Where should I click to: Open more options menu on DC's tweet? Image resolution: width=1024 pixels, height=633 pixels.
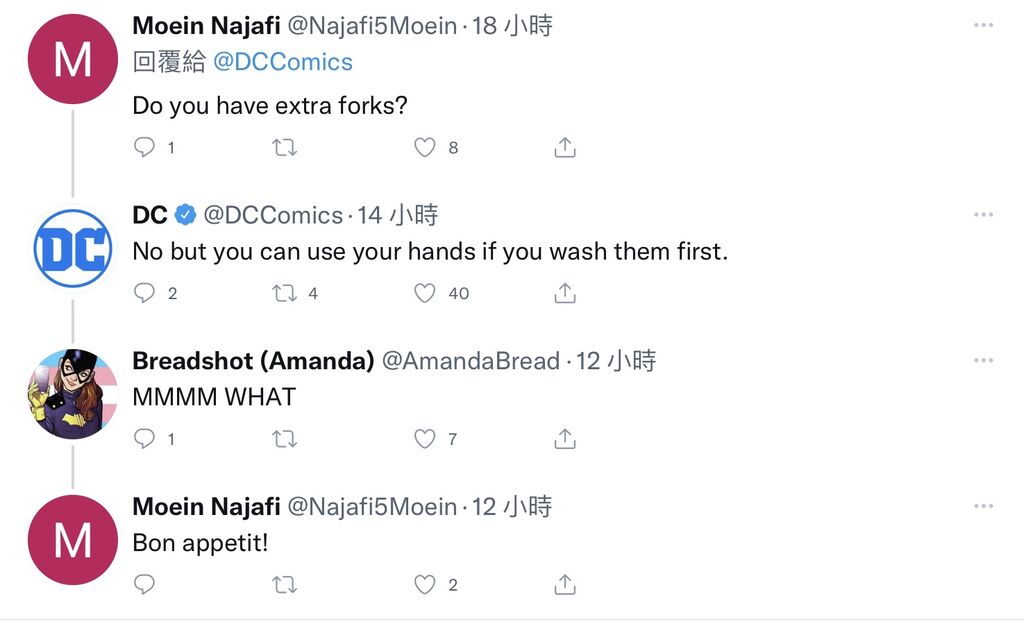(x=983, y=215)
